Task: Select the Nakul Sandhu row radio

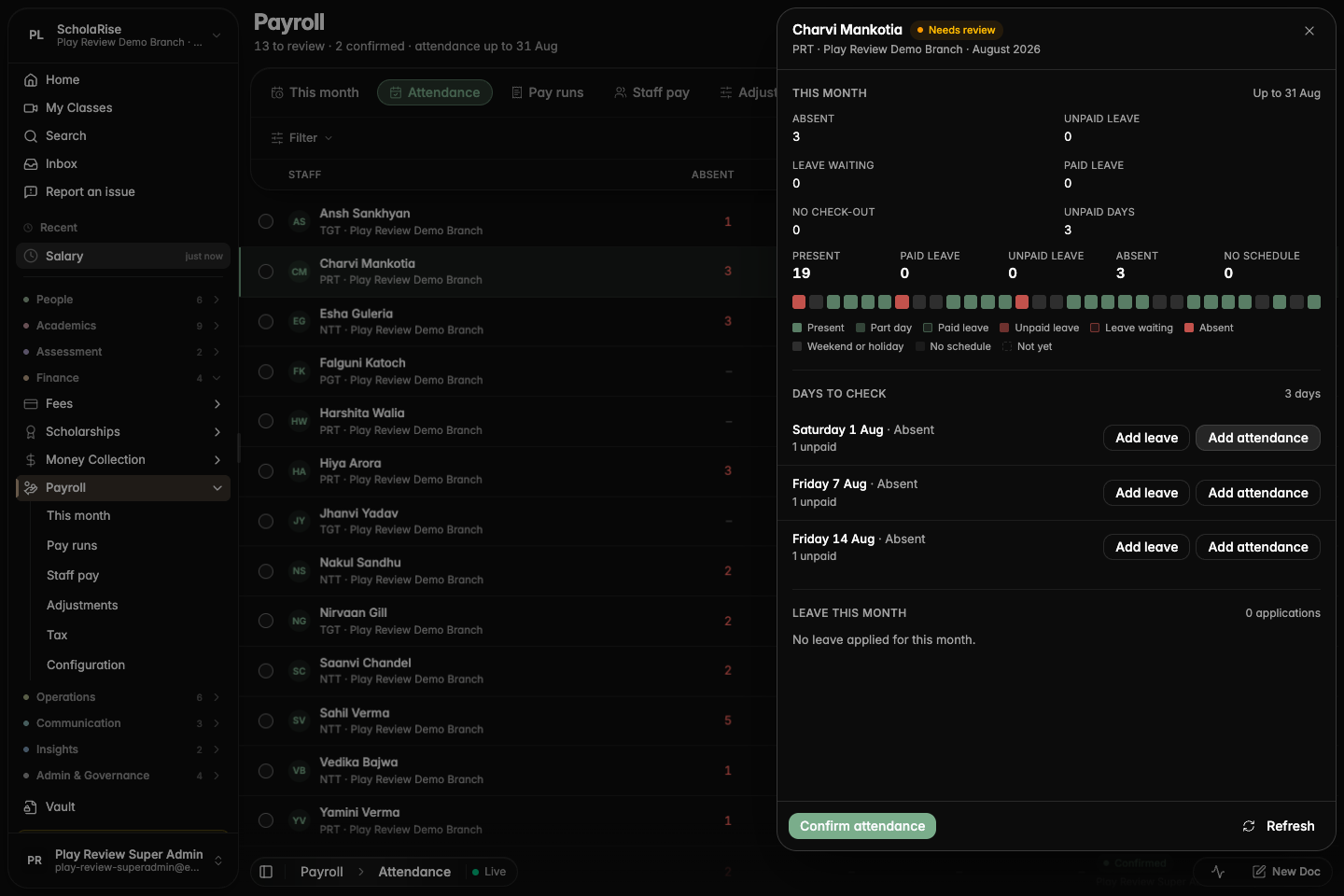Action: point(266,571)
